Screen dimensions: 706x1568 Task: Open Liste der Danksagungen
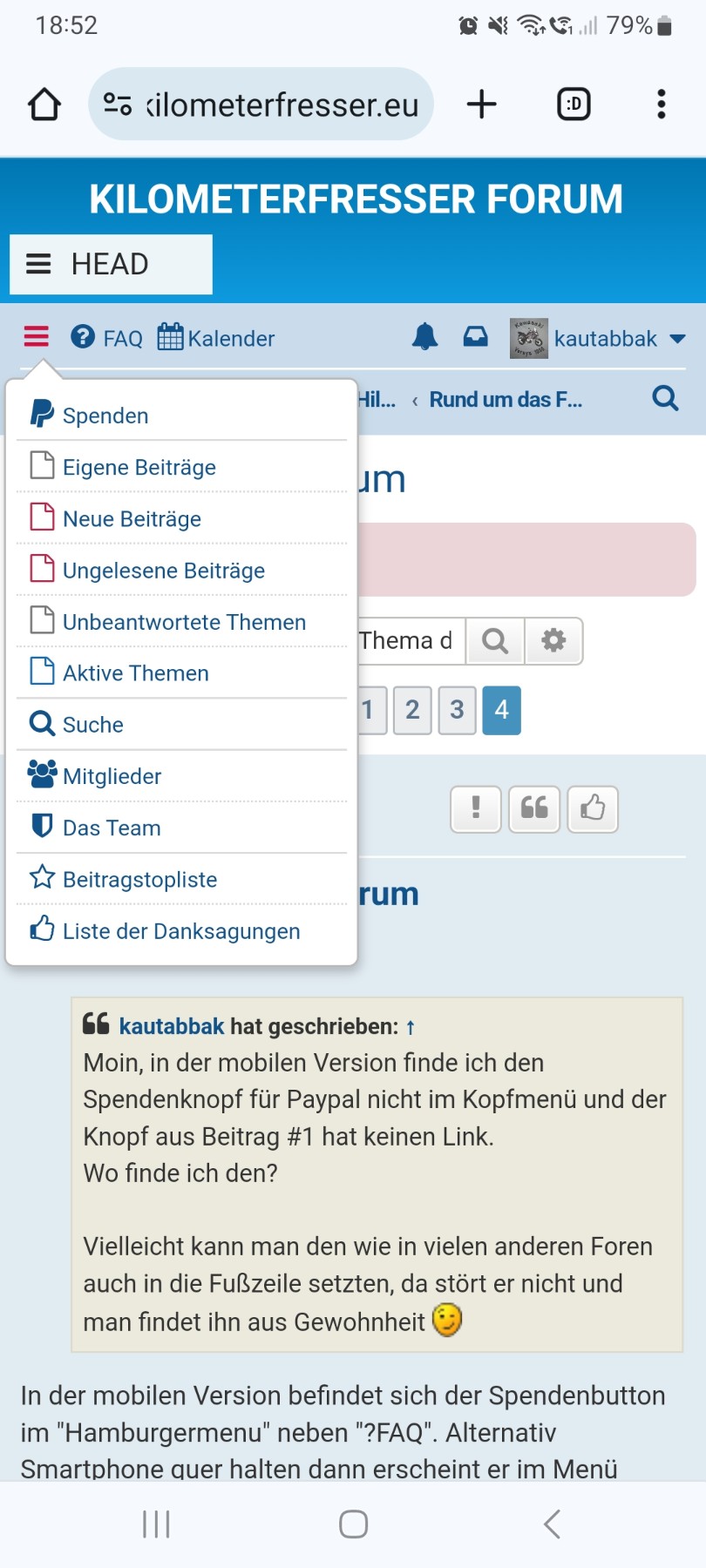pos(180,931)
